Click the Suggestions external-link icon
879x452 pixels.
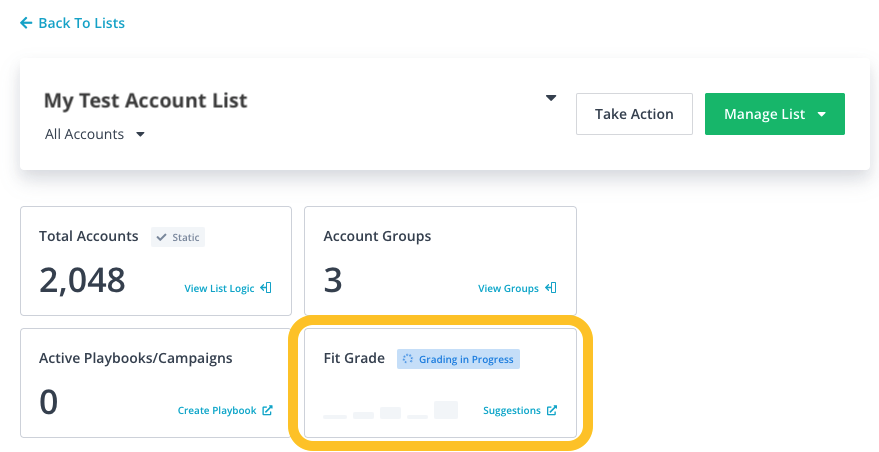point(552,410)
